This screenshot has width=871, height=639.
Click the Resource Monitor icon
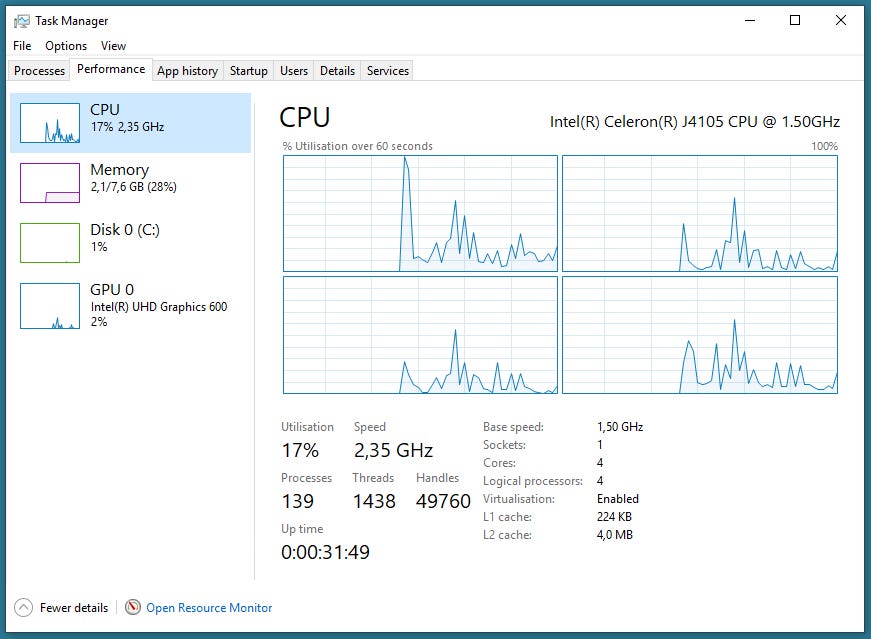[x=133, y=607]
